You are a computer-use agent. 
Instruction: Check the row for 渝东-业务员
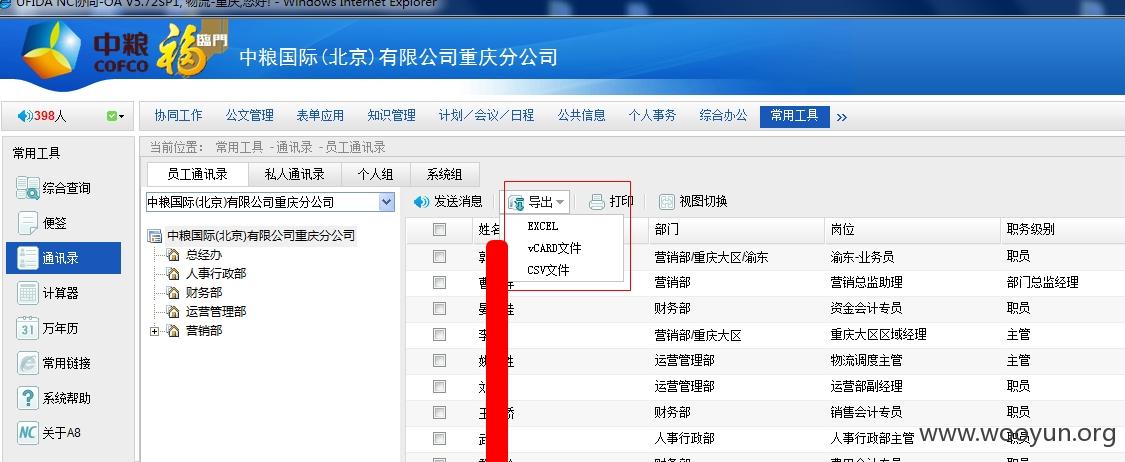(x=440, y=256)
